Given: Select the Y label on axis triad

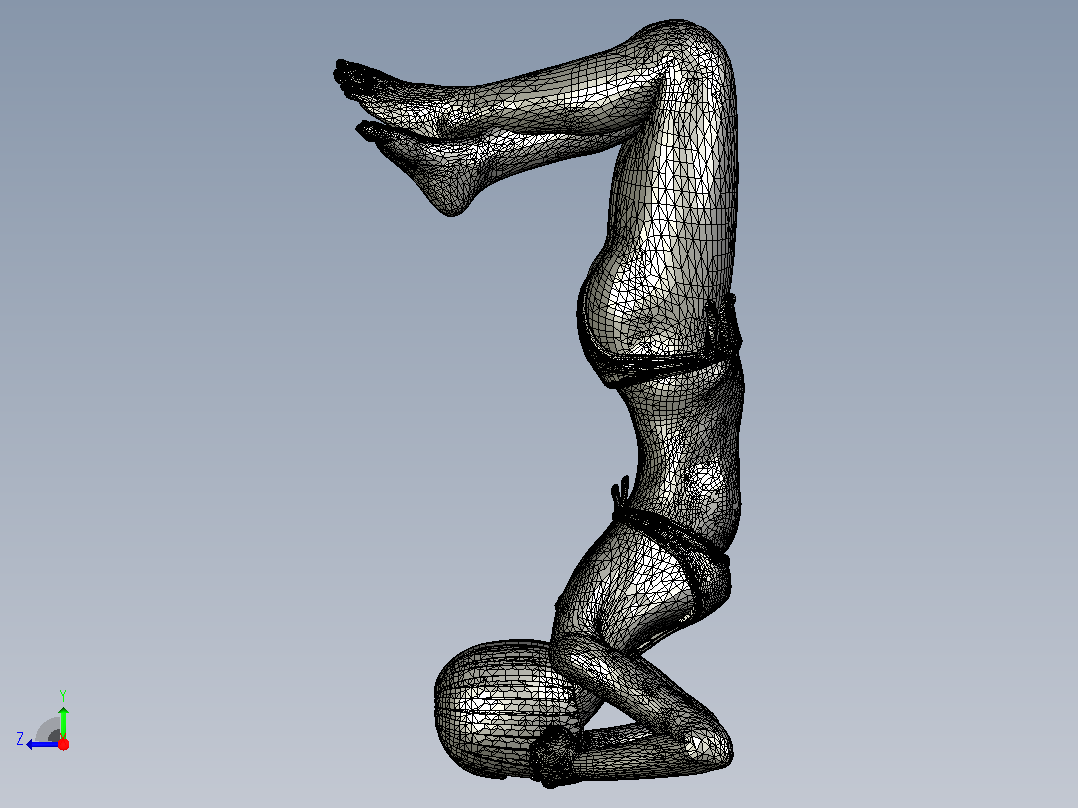Looking at the screenshot, I should pyautogui.click(x=63, y=695).
